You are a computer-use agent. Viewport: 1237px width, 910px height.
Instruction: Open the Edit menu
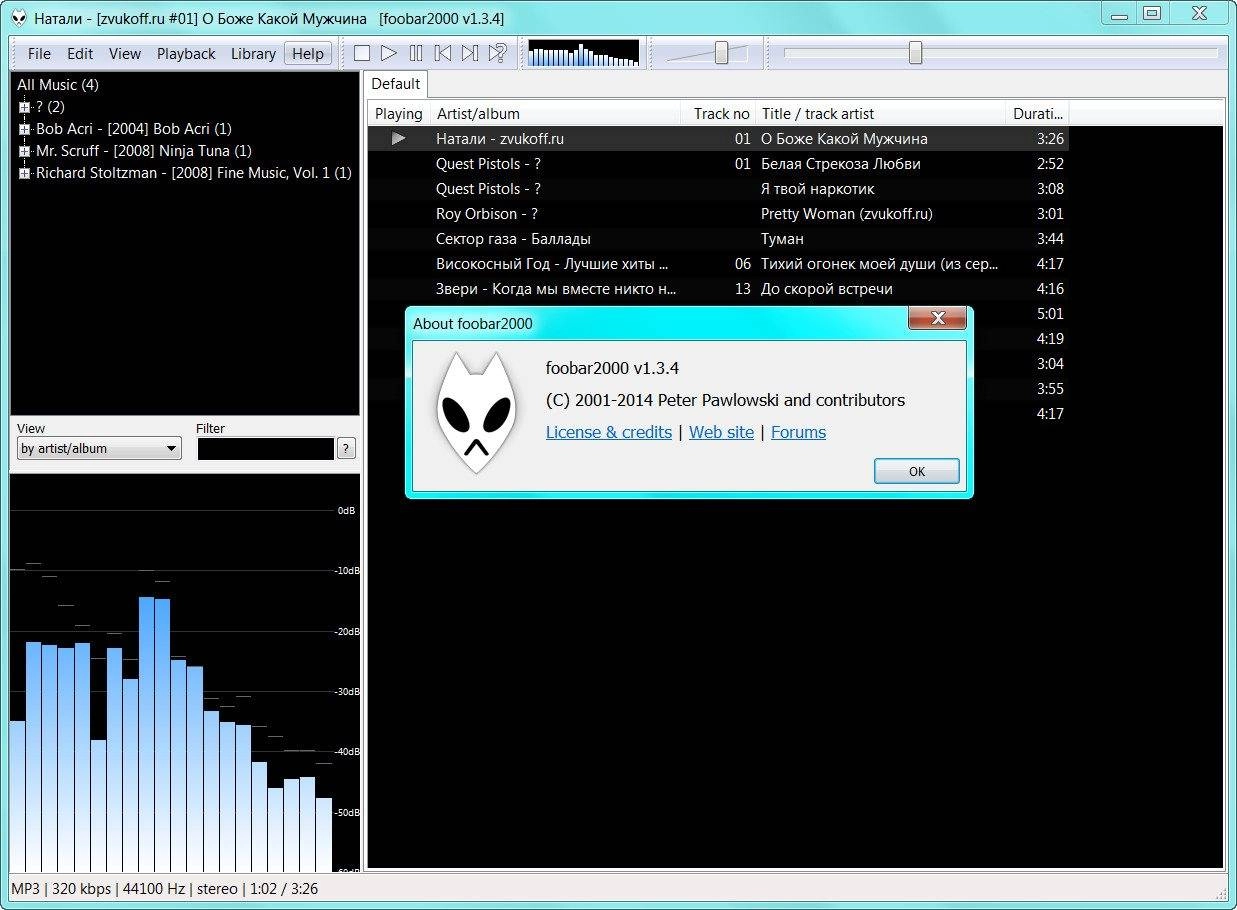(x=80, y=54)
